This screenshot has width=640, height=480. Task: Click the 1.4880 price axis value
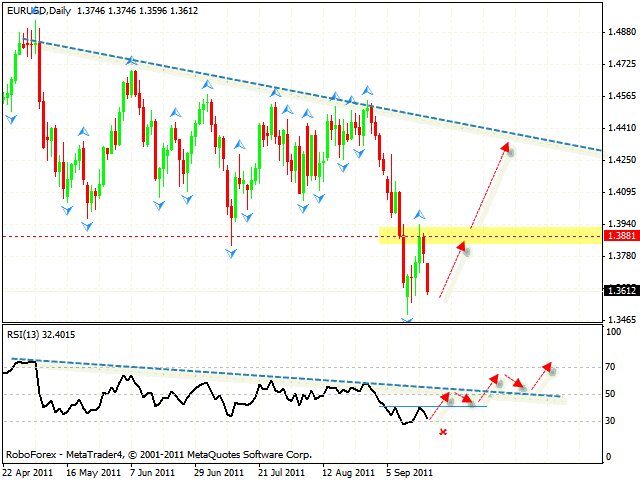click(x=620, y=31)
